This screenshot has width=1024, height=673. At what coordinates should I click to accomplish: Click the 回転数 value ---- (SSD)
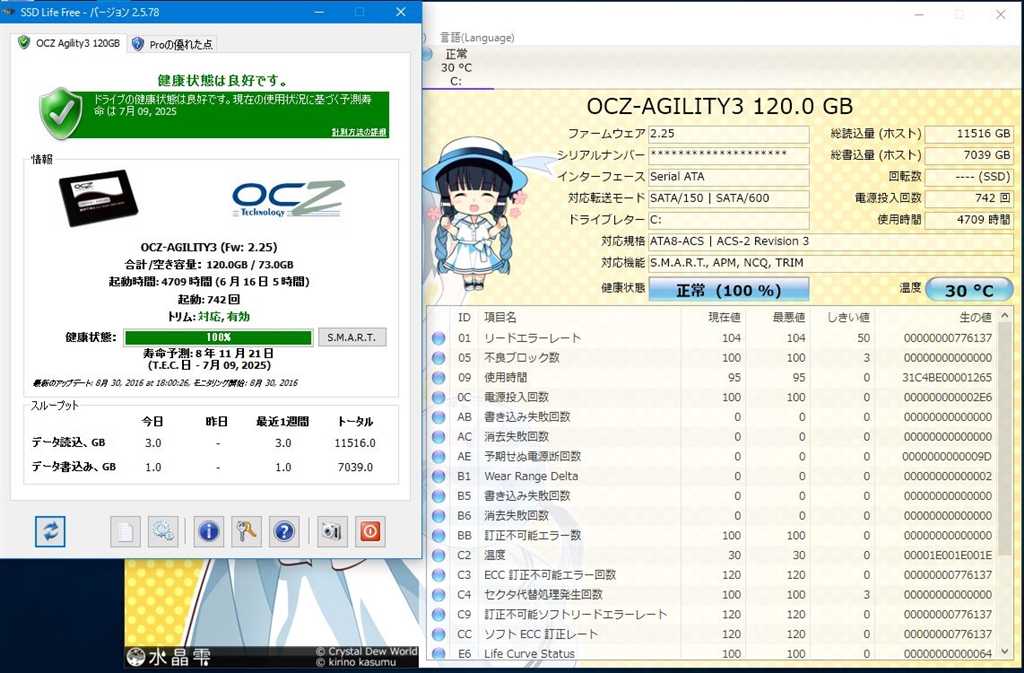(x=969, y=177)
